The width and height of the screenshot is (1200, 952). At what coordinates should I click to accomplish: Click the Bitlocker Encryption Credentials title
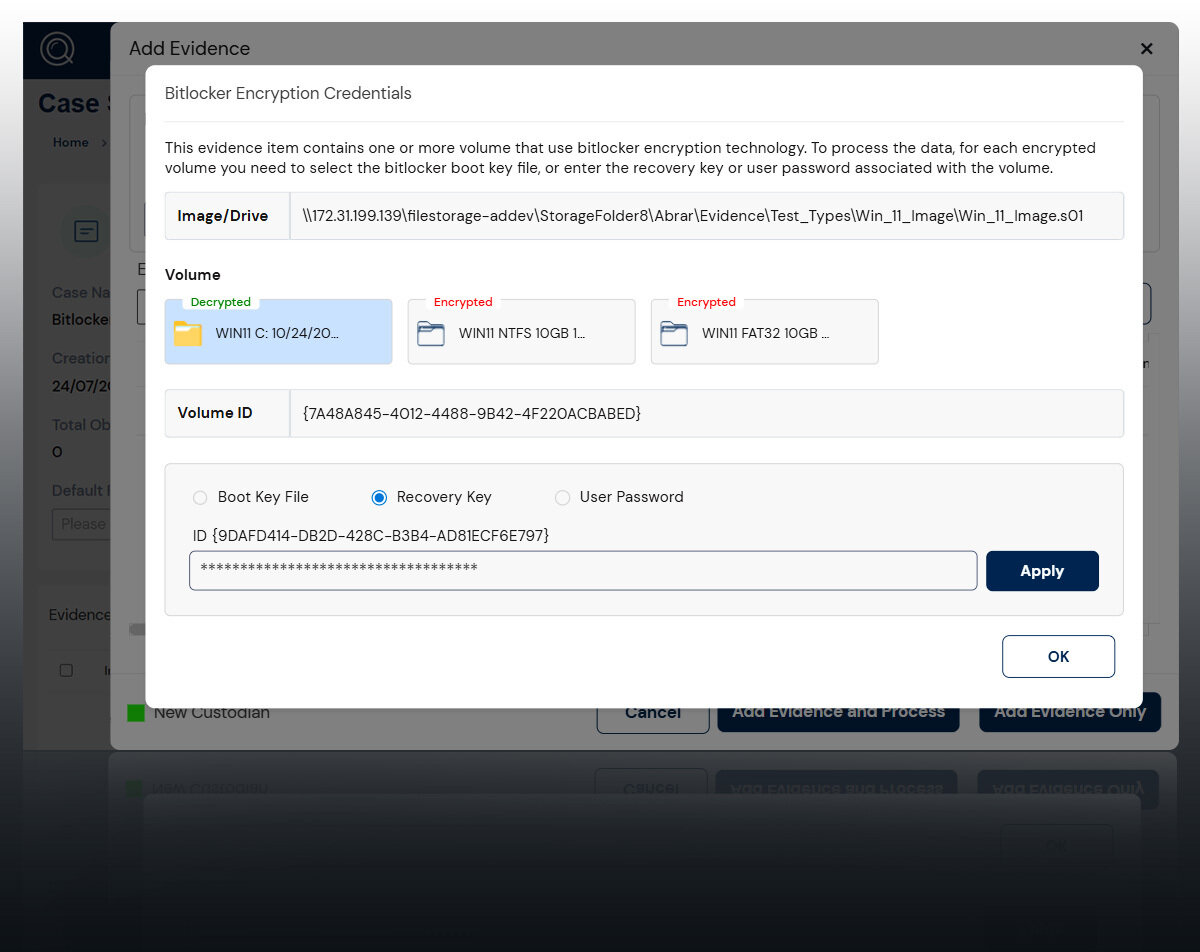(x=288, y=93)
